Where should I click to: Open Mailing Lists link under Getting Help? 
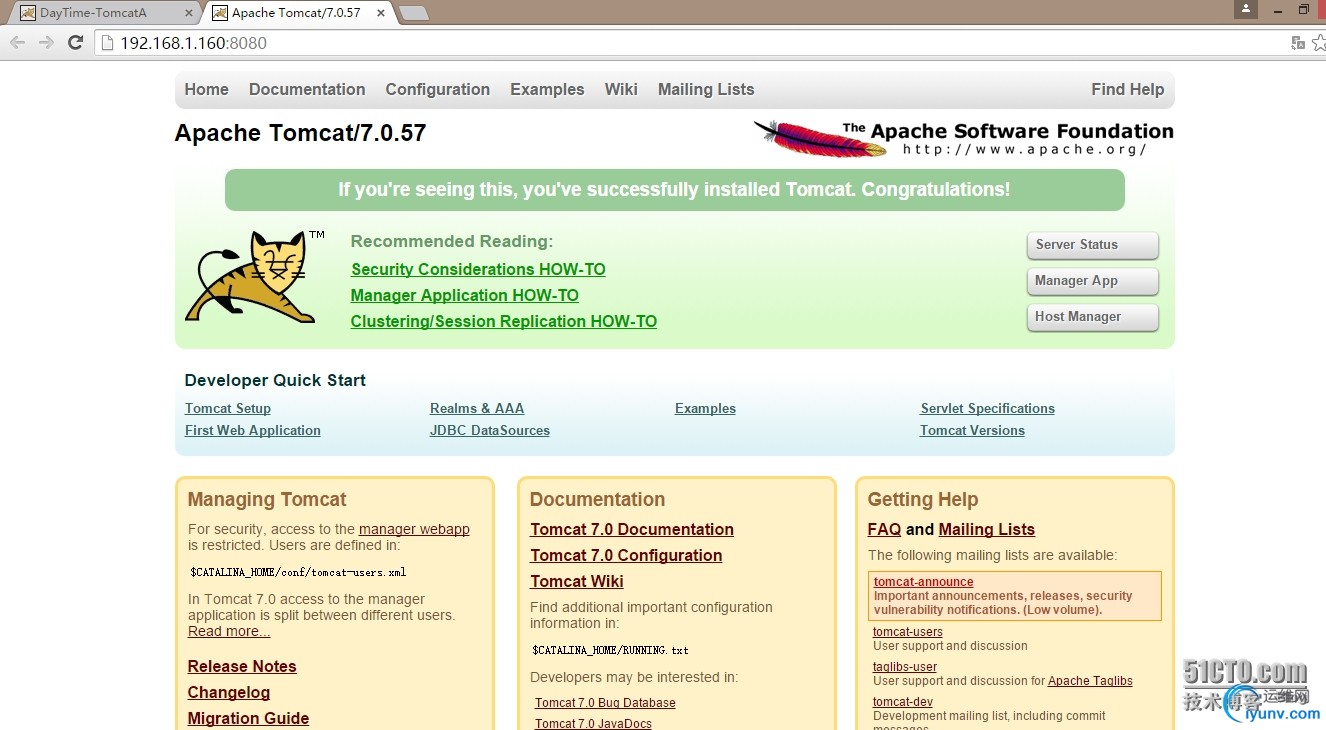(987, 529)
